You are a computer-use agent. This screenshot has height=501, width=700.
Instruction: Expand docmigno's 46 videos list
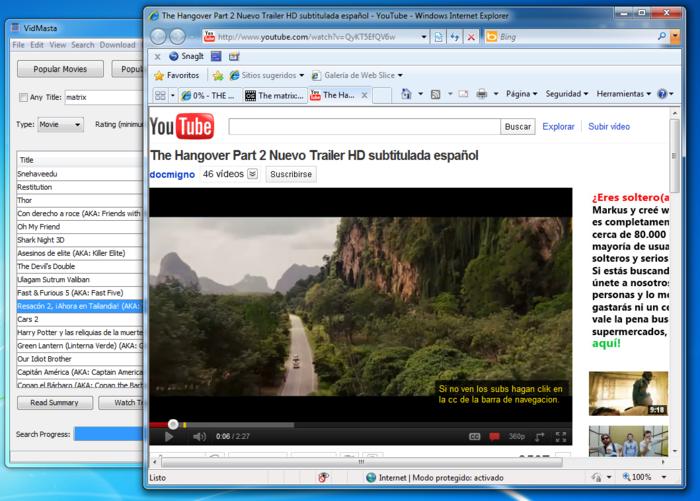[253, 174]
